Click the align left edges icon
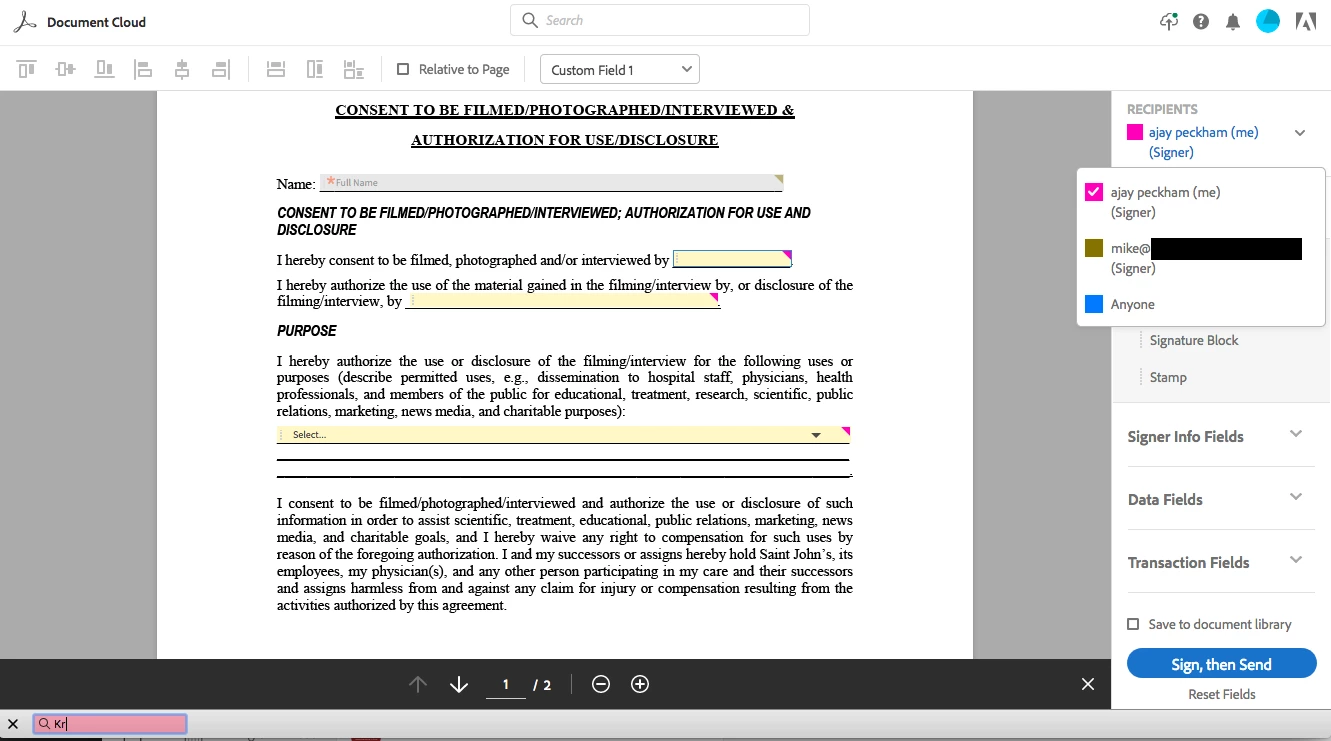The height and width of the screenshot is (741, 1331). [x=143, y=69]
